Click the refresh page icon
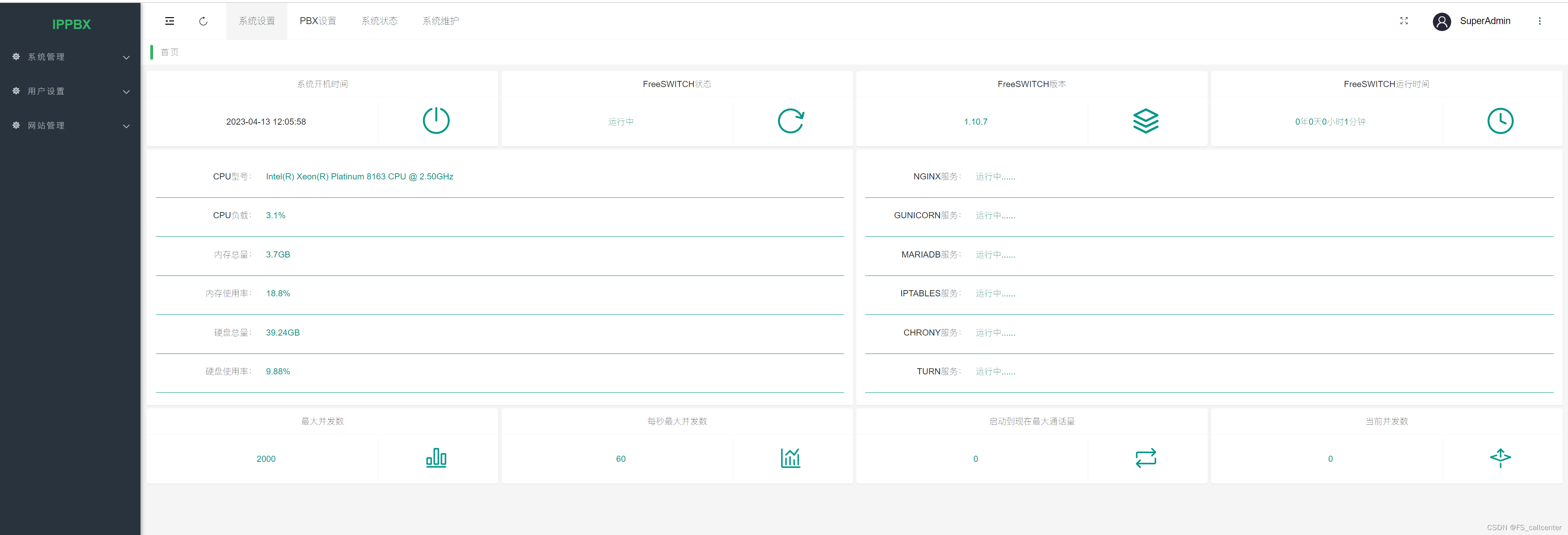1568x535 pixels. (203, 21)
